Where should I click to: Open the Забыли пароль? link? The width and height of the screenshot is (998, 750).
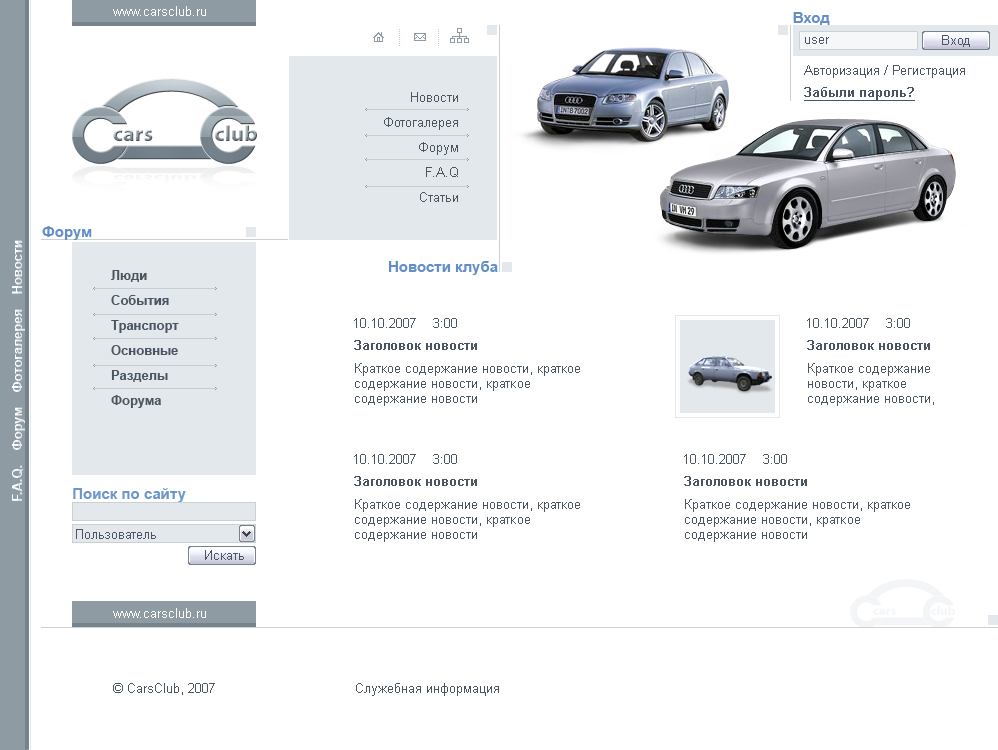tap(858, 93)
